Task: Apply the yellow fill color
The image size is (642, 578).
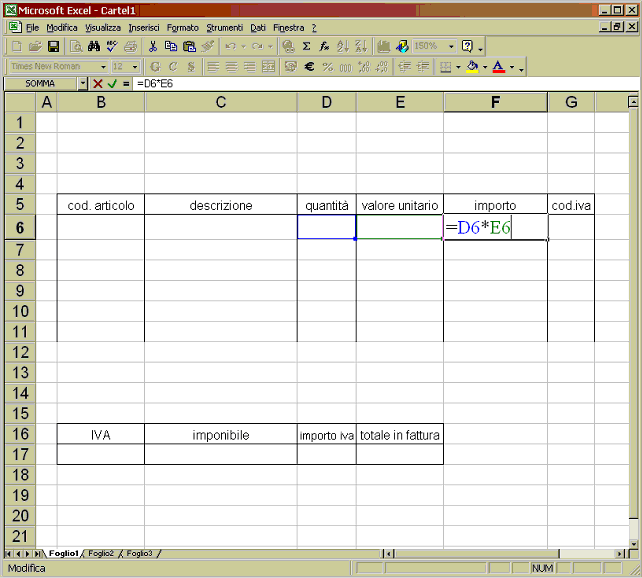Action: tap(472, 67)
